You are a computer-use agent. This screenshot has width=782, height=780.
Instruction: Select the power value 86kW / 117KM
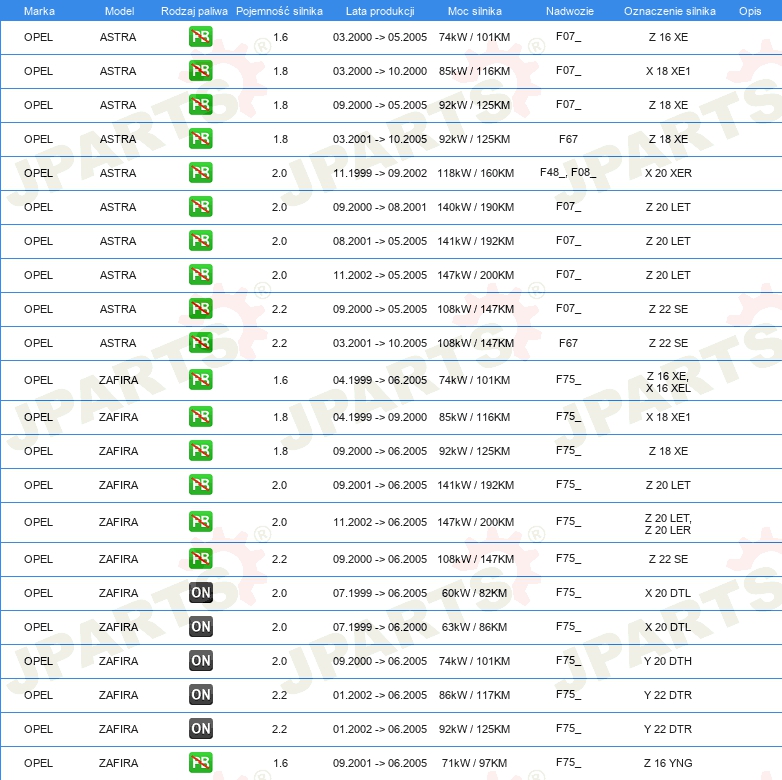click(474, 695)
